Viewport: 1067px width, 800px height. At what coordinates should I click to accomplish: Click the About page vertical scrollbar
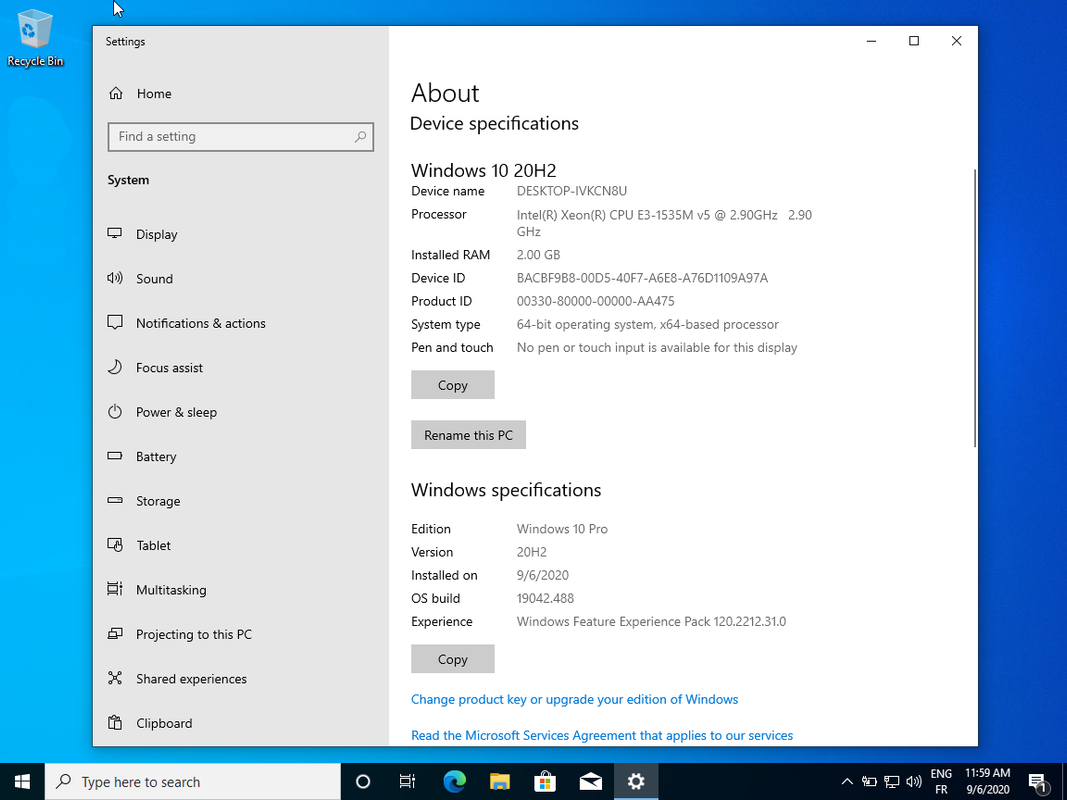coord(974,308)
